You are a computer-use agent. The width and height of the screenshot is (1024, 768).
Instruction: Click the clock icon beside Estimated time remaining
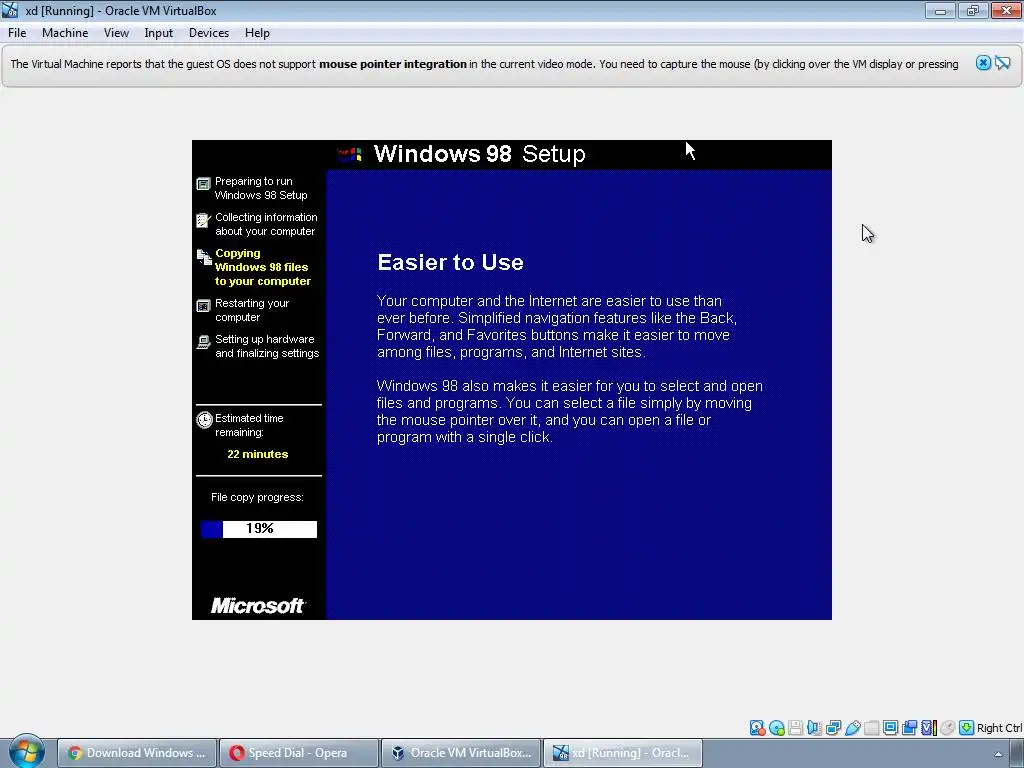tap(204, 419)
